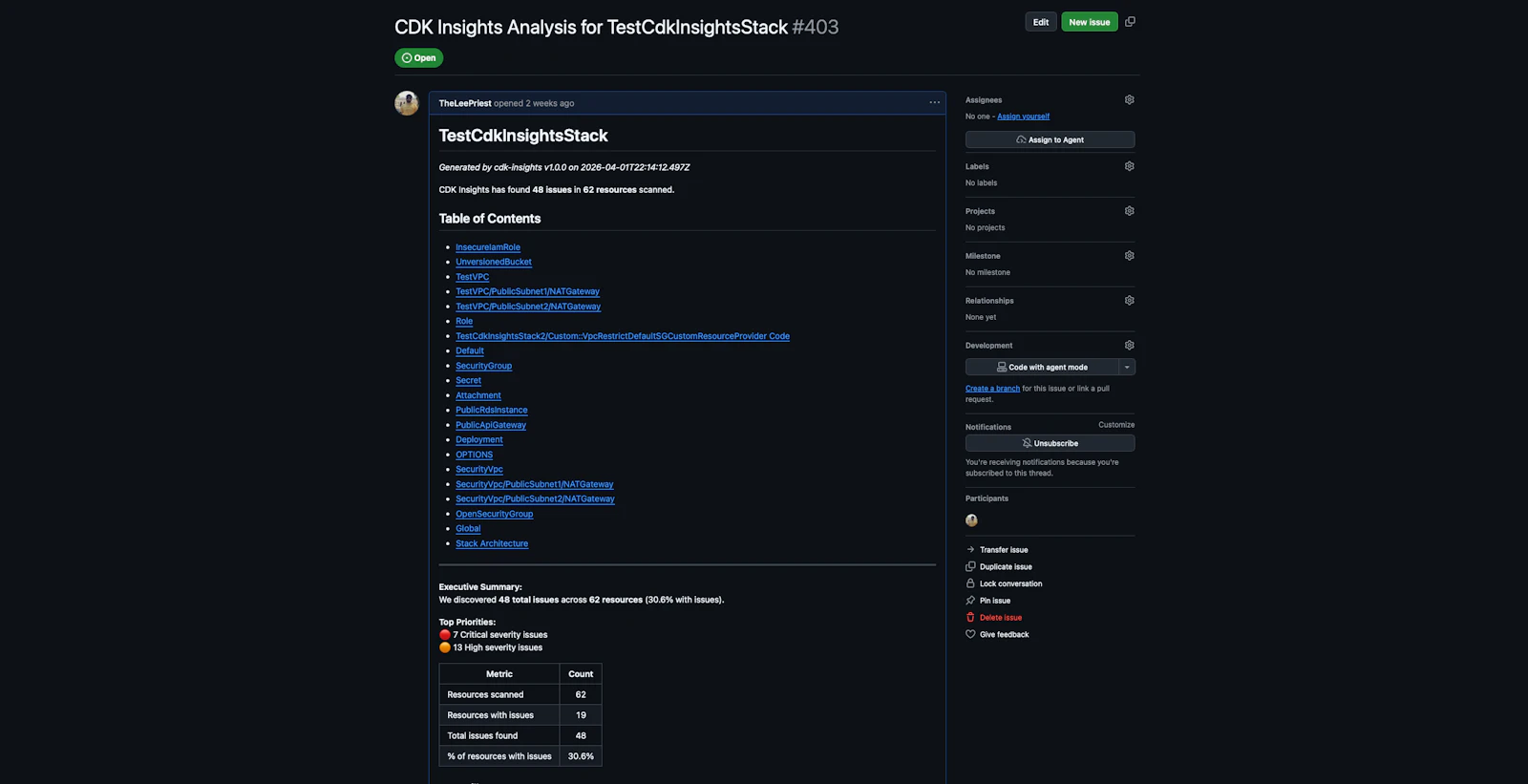Image resolution: width=1528 pixels, height=784 pixels.
Task: Select Give feedback option
Action: coord(998,635)
